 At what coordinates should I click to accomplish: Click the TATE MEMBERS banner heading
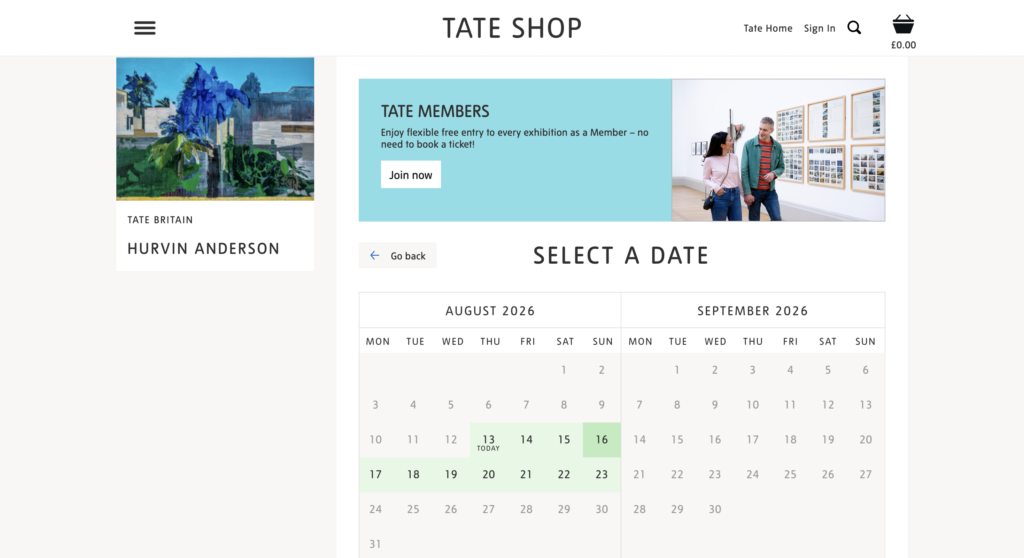tap(435, 111)
